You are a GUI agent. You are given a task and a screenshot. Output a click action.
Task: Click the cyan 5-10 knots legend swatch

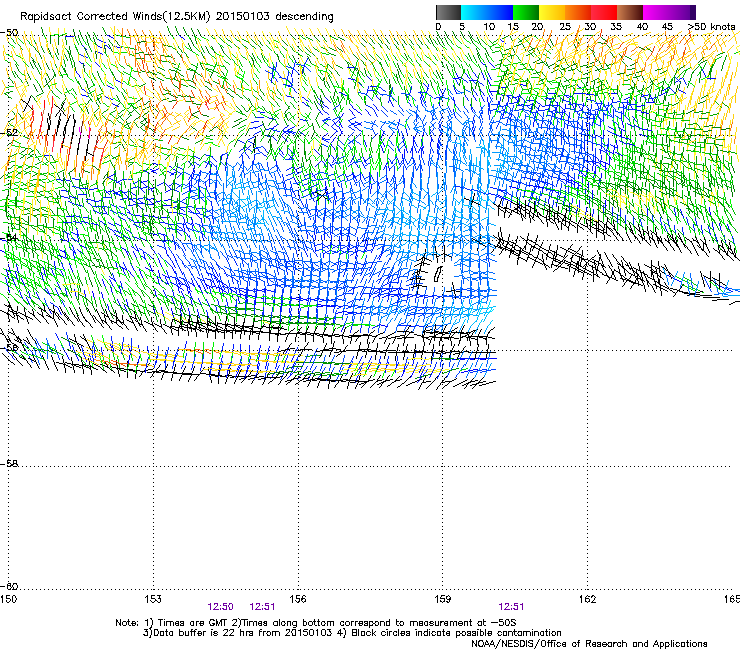coord(474,12)
